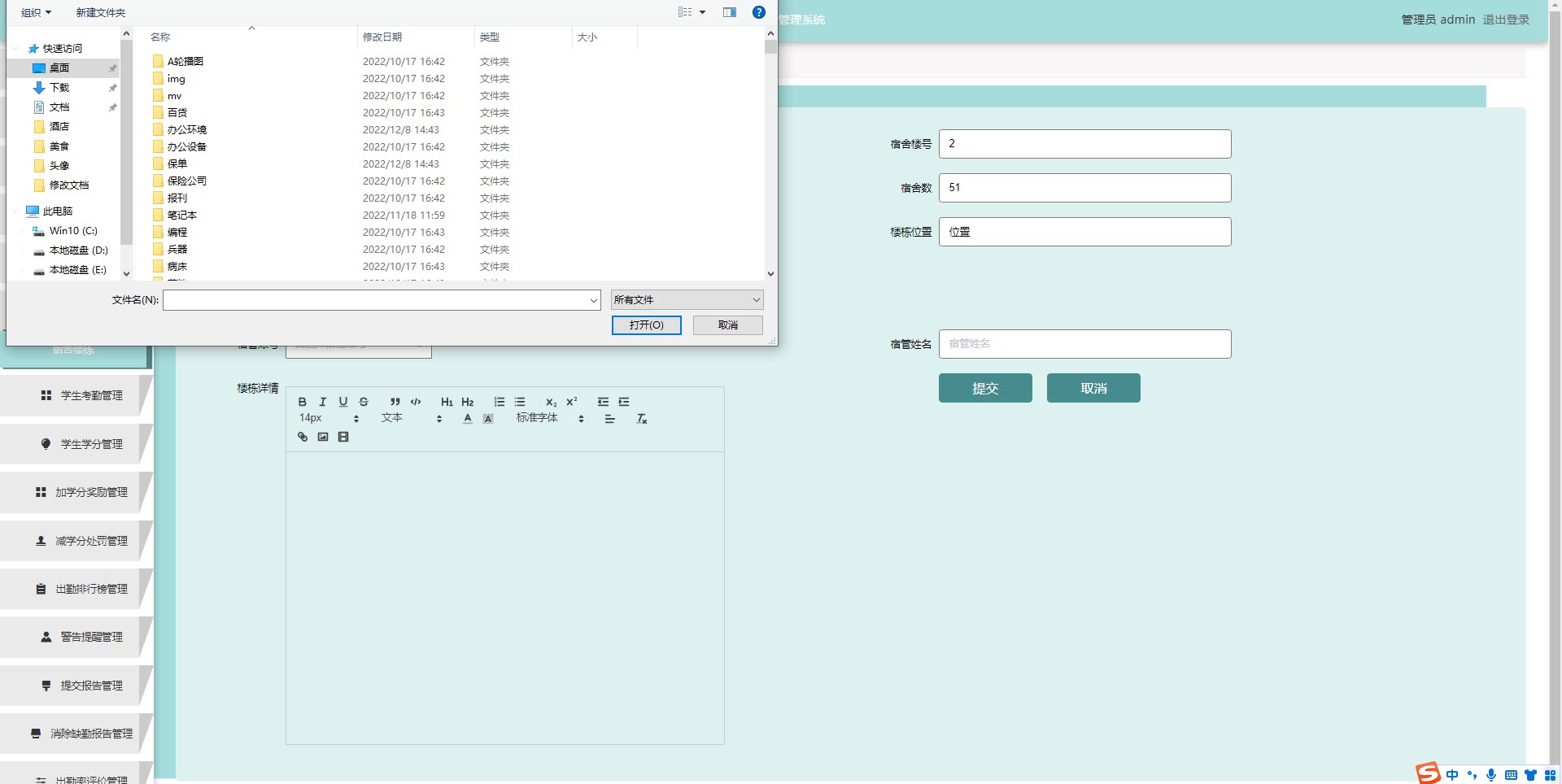Insert a hyperlink in the editor

[x=303, y=437]
